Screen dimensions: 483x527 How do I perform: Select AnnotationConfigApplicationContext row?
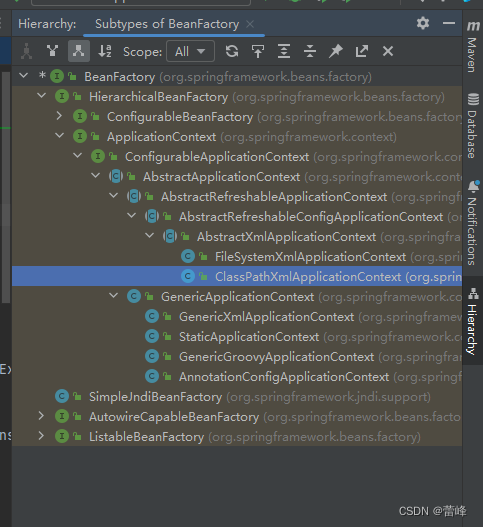(x=237, y=376)
